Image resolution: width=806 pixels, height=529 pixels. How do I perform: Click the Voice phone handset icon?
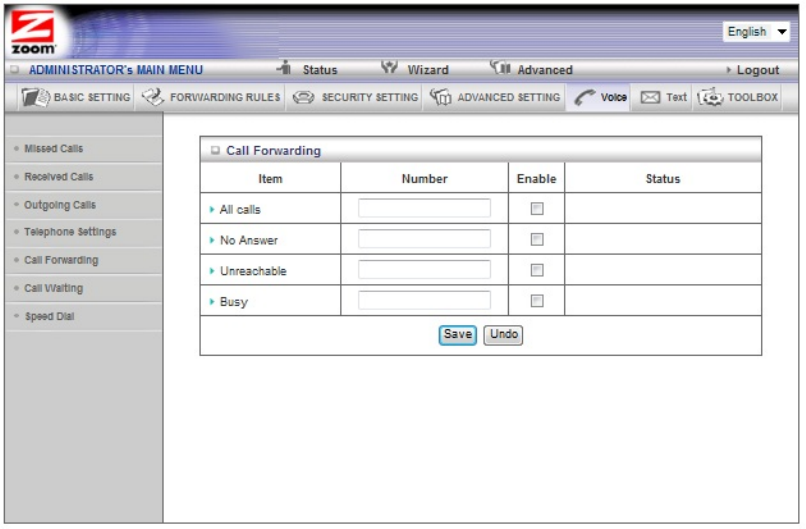coord(584,97)
